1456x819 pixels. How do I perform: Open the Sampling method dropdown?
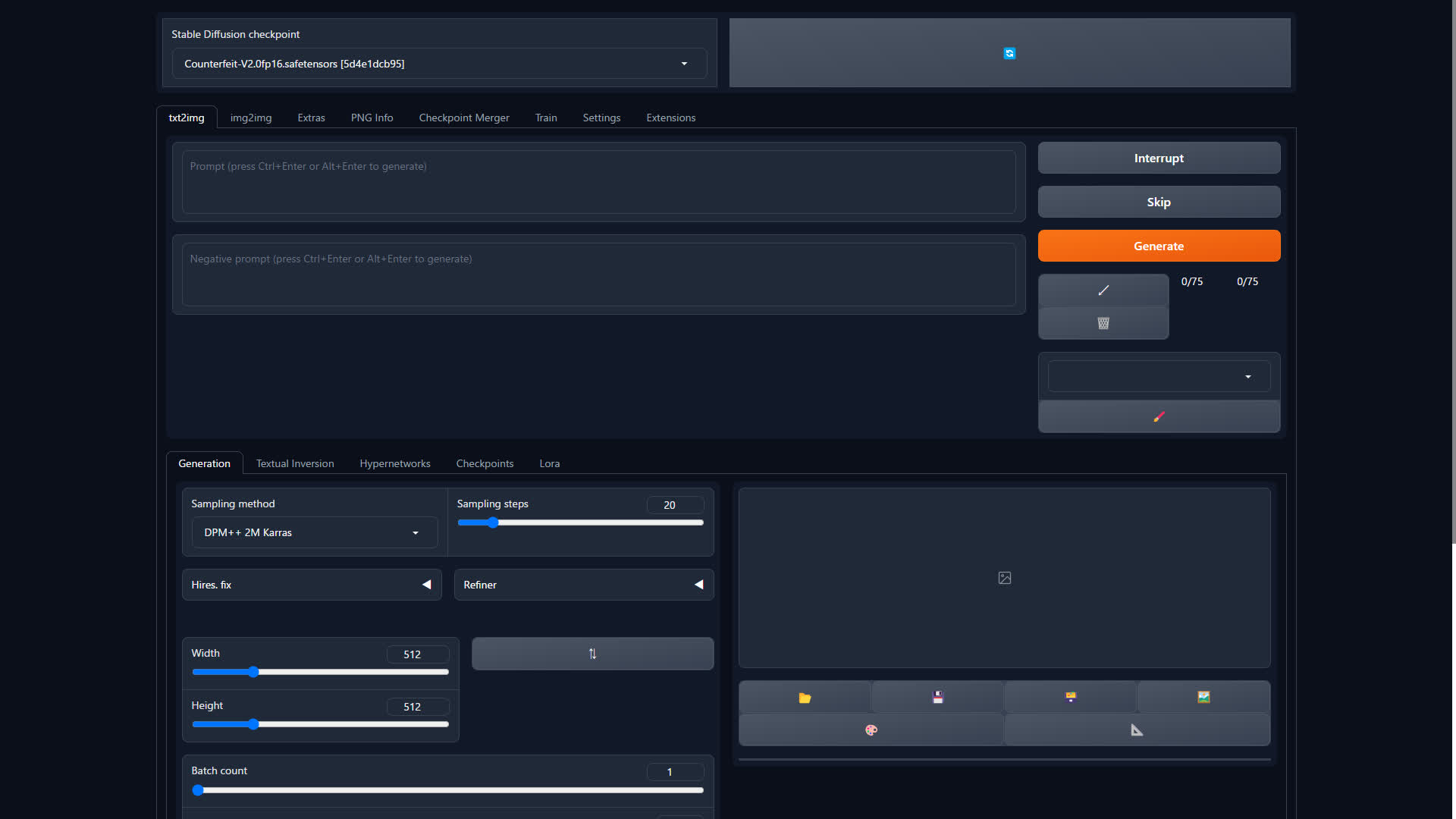[x=314, y=533]
